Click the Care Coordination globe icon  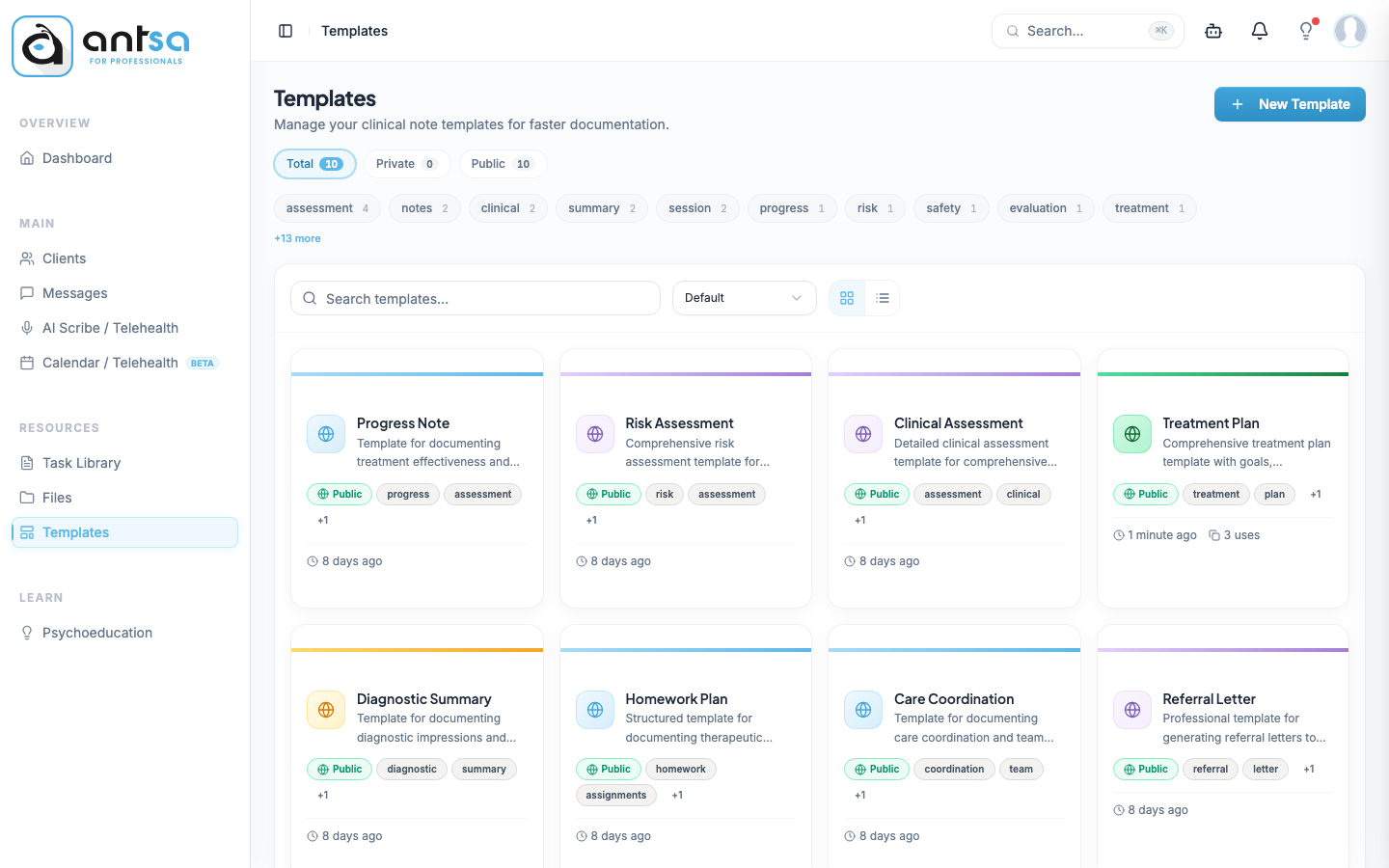863,710
